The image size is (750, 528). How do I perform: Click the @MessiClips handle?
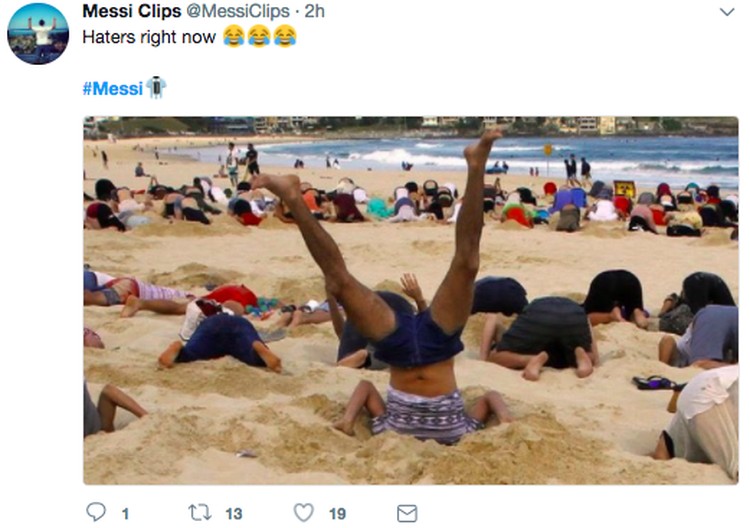tap(238, 11)
